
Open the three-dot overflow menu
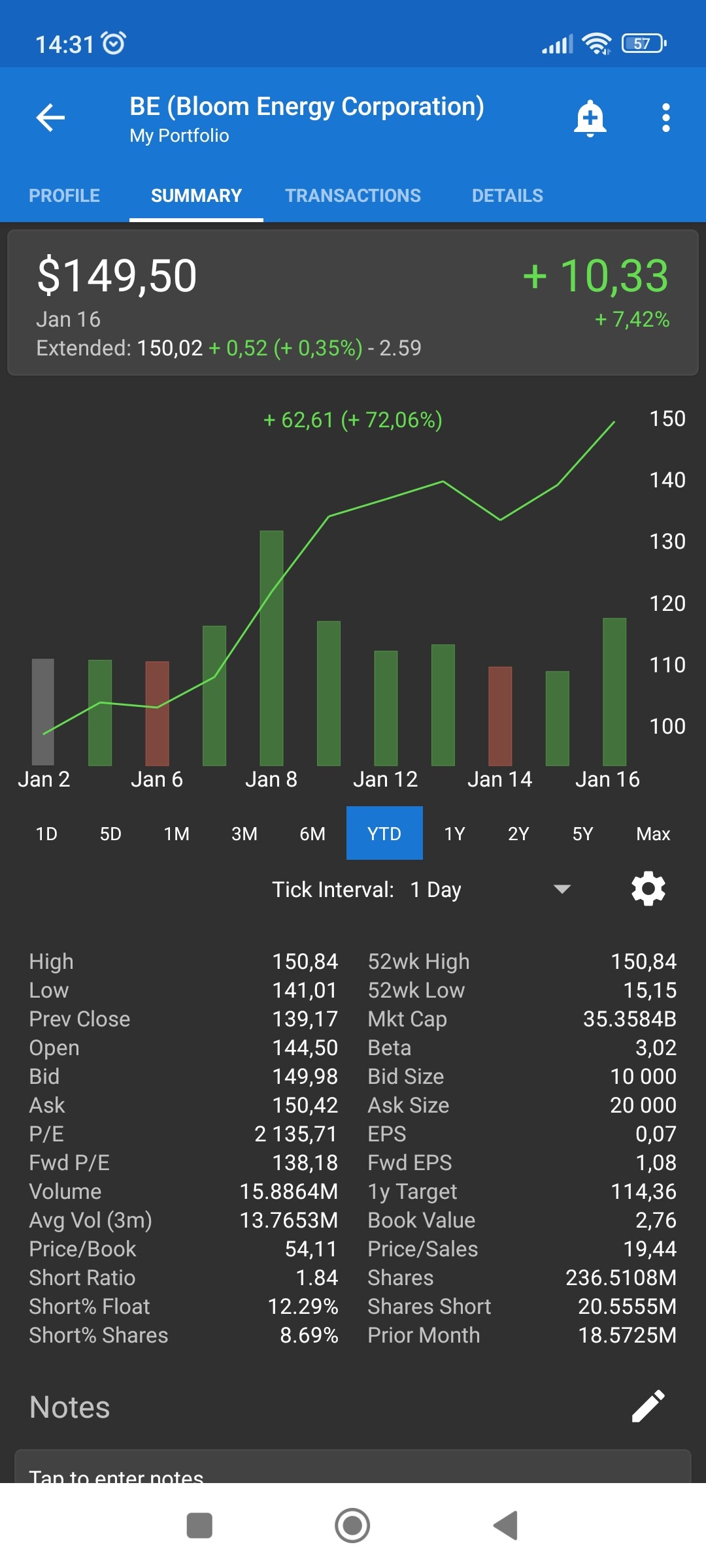[665, 118]
